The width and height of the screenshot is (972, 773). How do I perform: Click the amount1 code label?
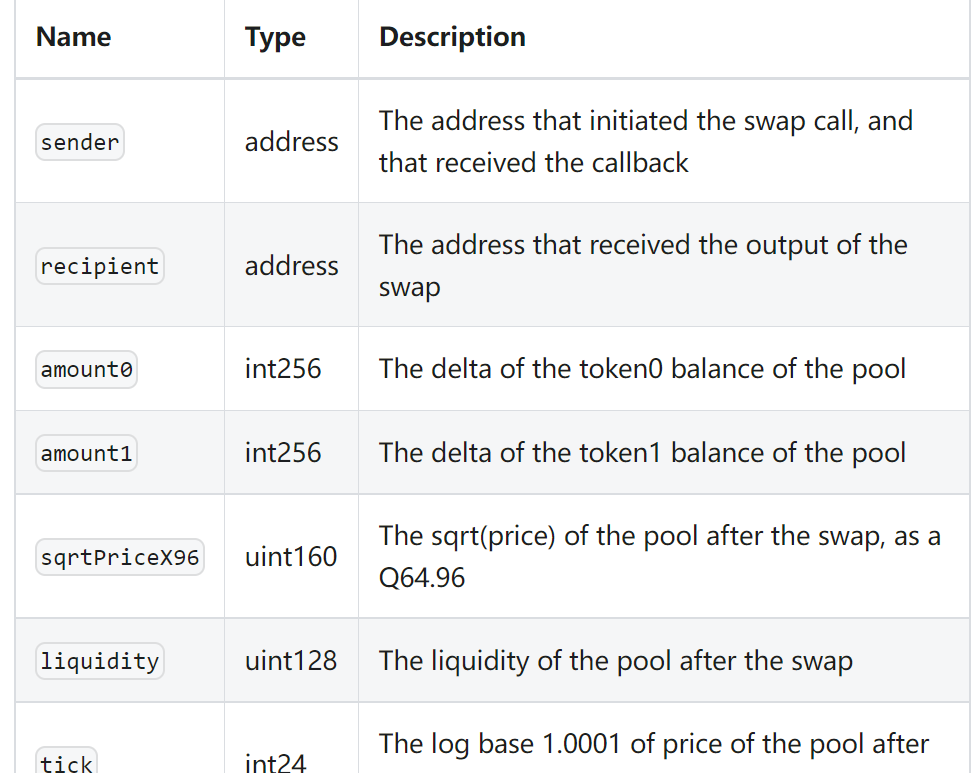click(87, 453)
